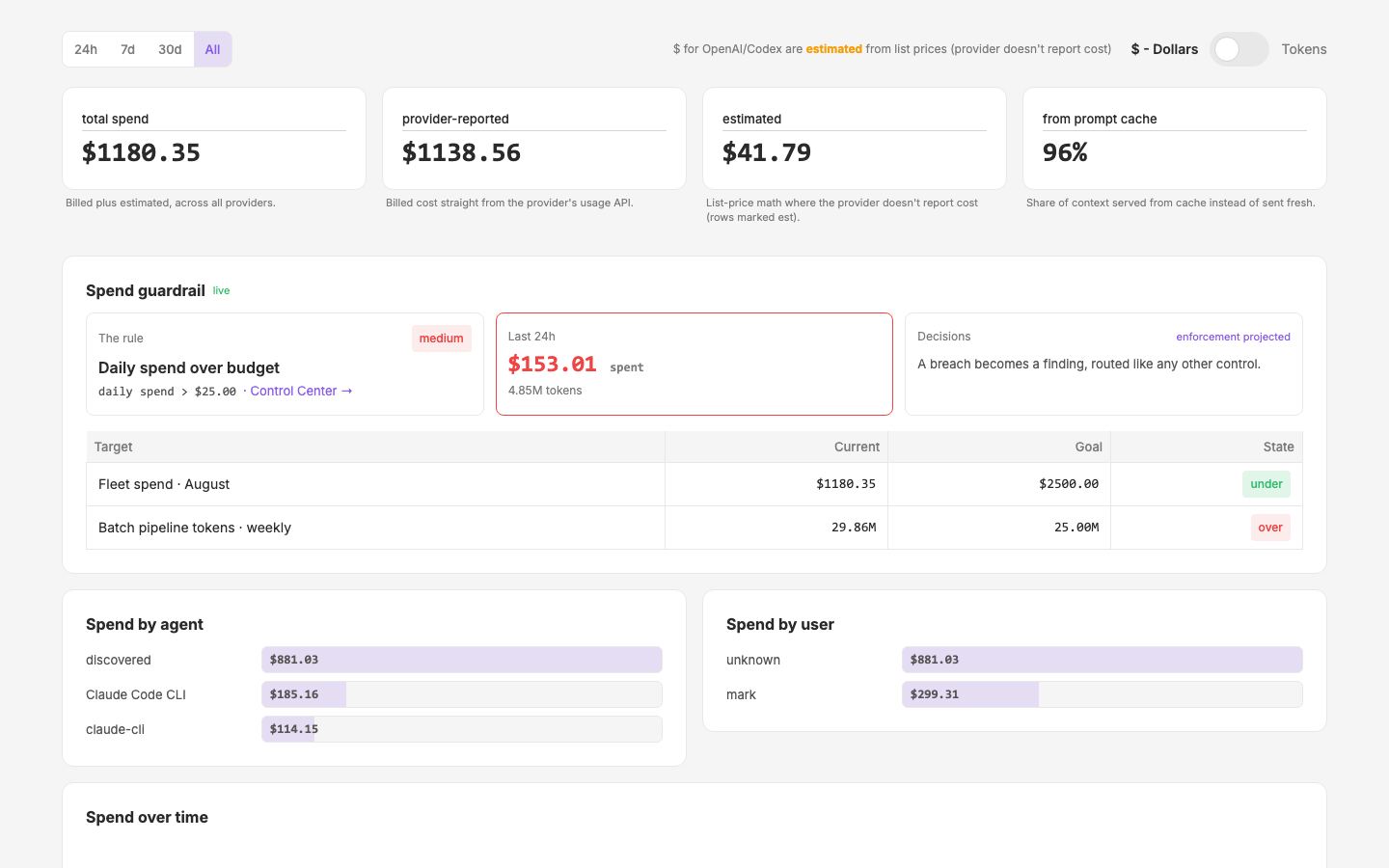Select the 24h time range tab
This screenshot has width=1389, height=868.
86,49
